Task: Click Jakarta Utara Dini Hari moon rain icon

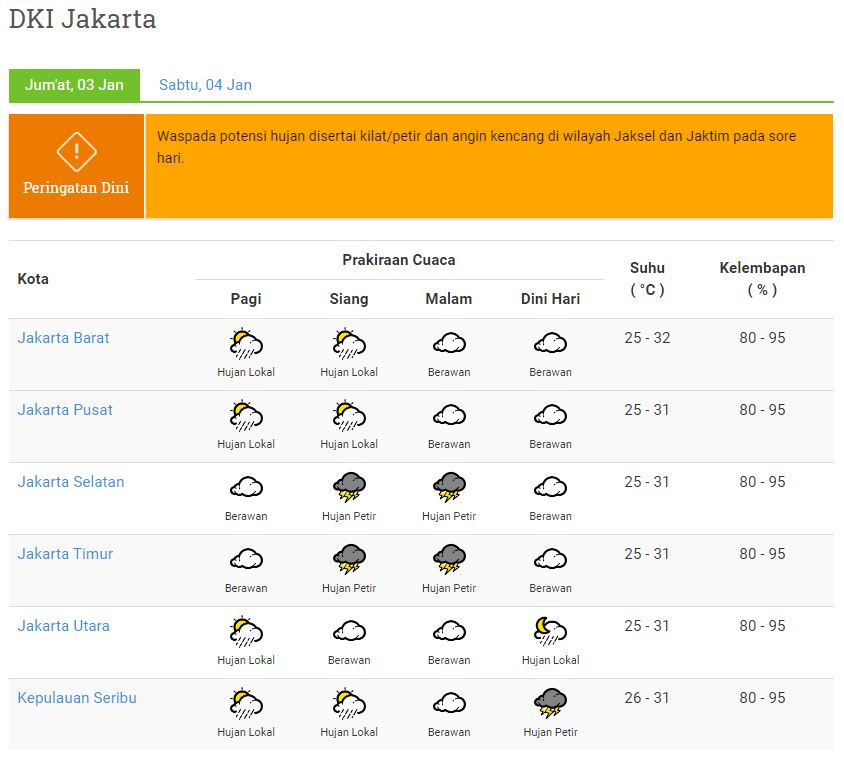Action: [x=550, y=631]
